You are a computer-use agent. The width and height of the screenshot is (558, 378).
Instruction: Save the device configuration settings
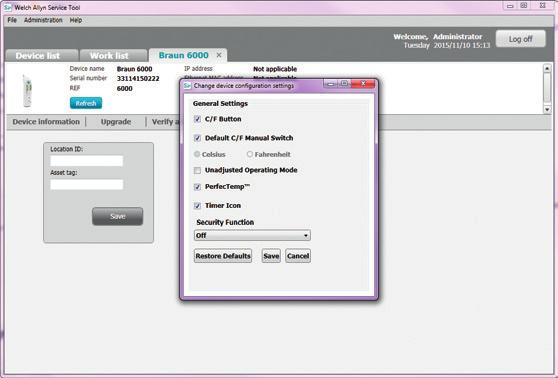[x=271, y=256]
